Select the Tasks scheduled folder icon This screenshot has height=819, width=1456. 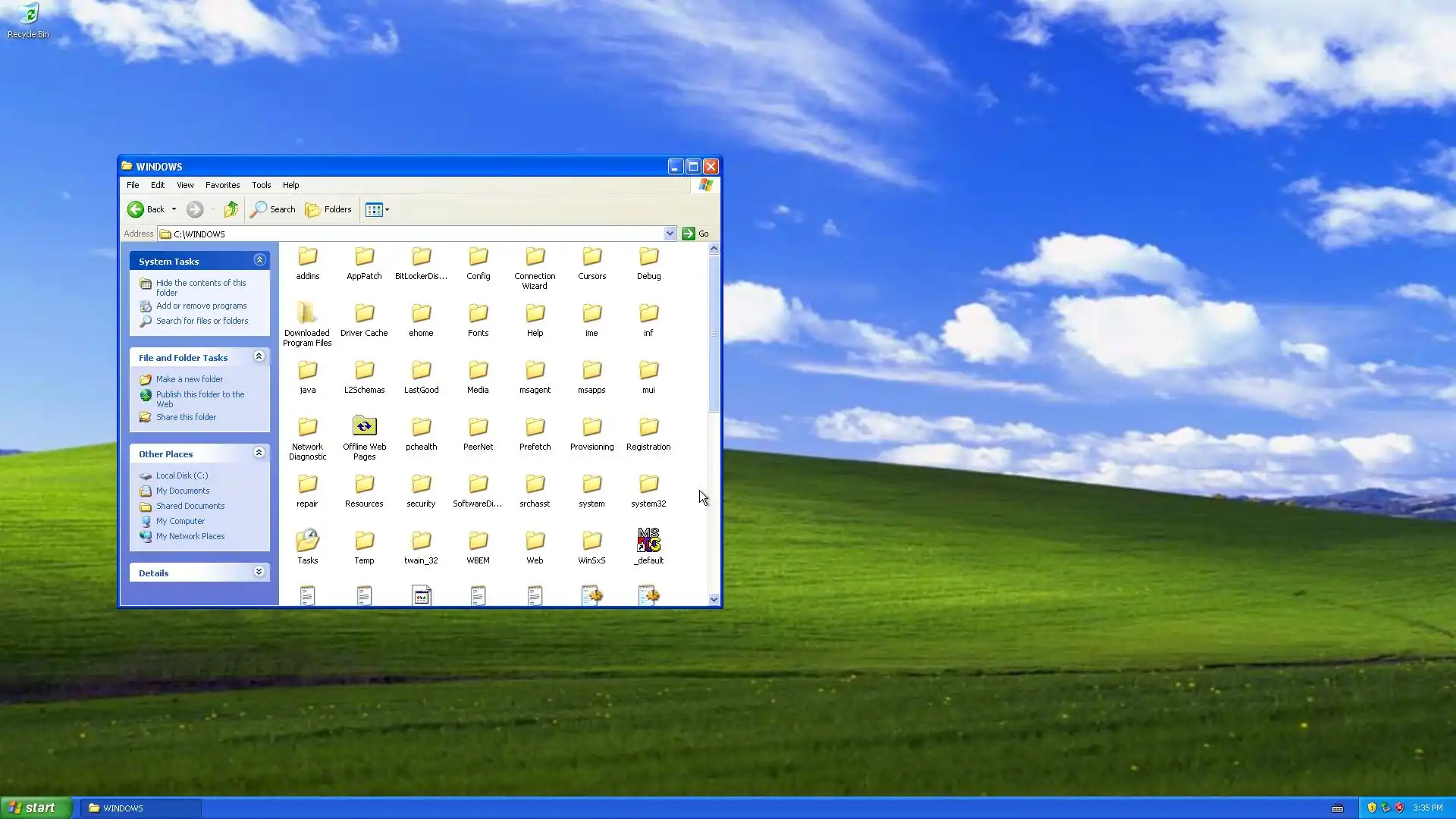point(307,541)
